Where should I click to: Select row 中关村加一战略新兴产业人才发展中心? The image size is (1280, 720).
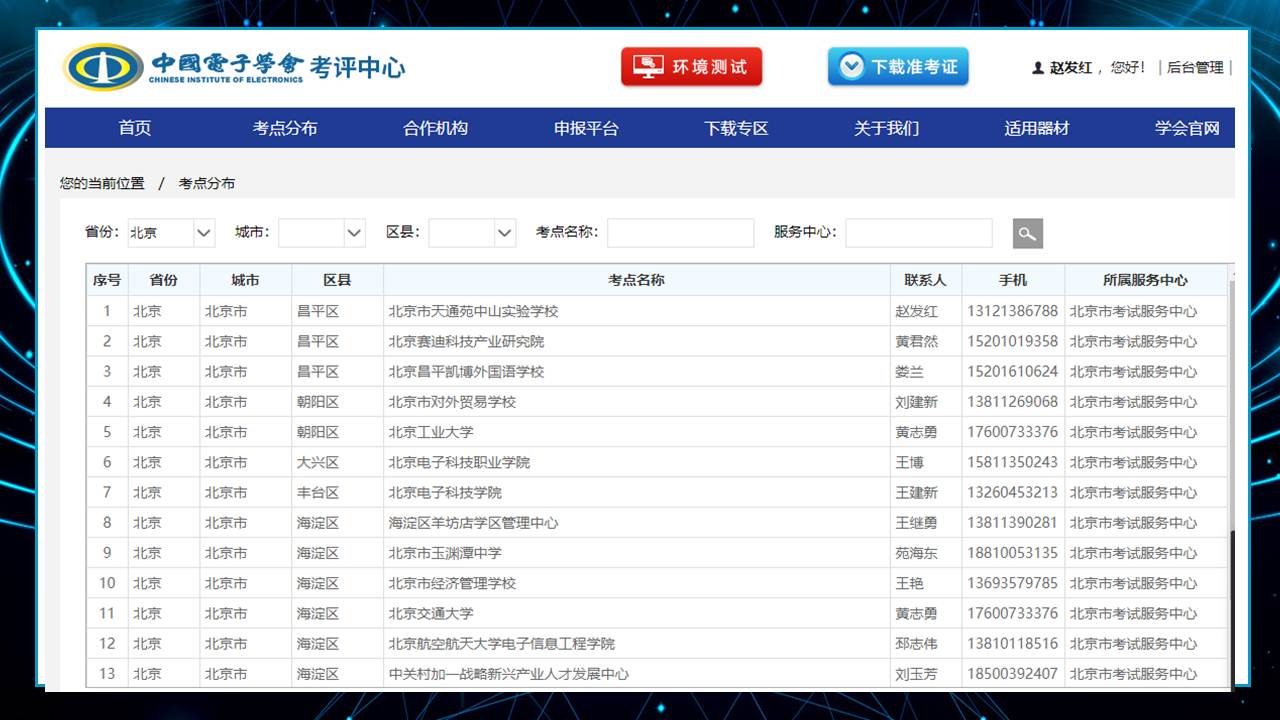point(657,673)
